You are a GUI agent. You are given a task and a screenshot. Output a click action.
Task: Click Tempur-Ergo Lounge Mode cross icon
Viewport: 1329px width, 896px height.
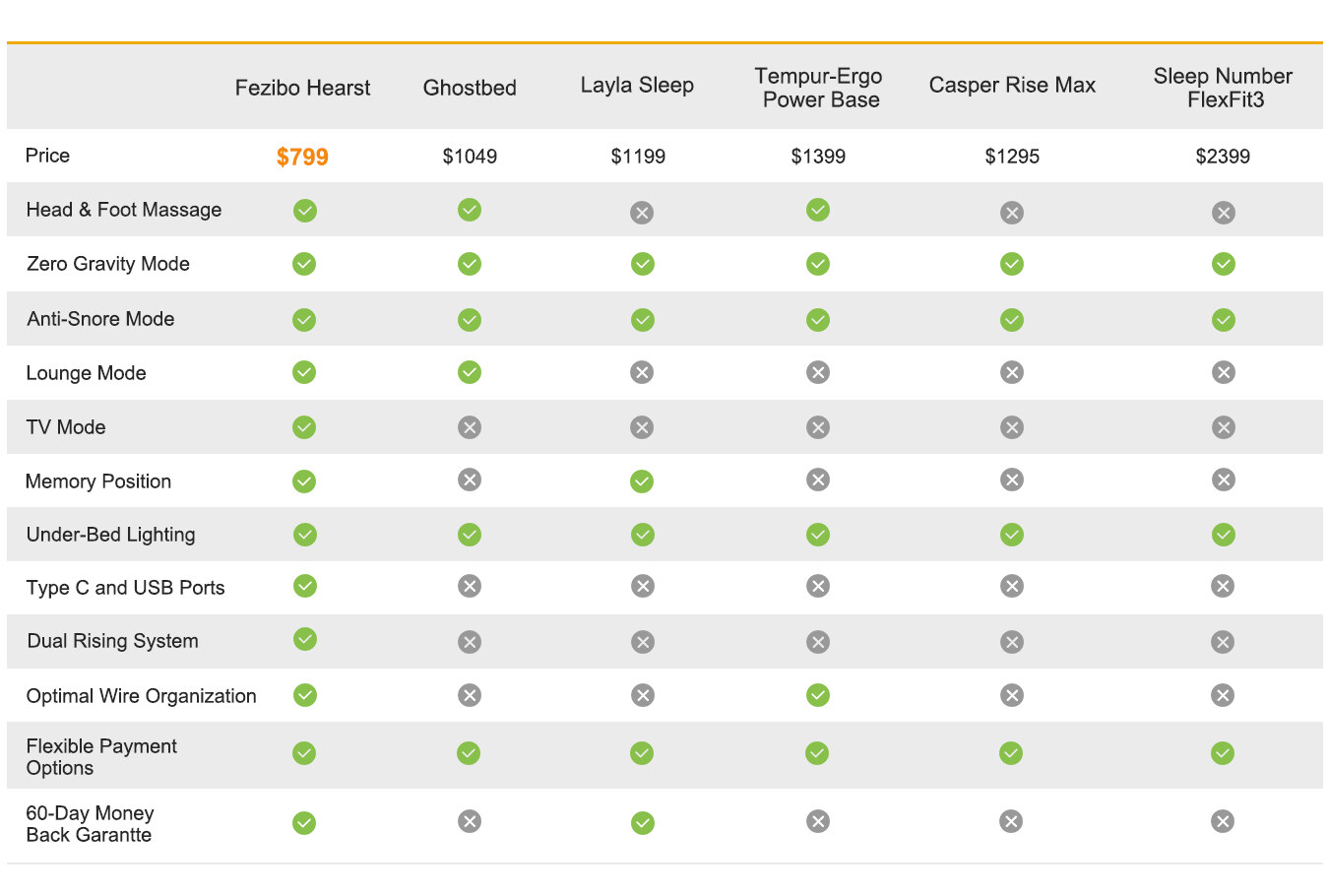pos(818,372)
